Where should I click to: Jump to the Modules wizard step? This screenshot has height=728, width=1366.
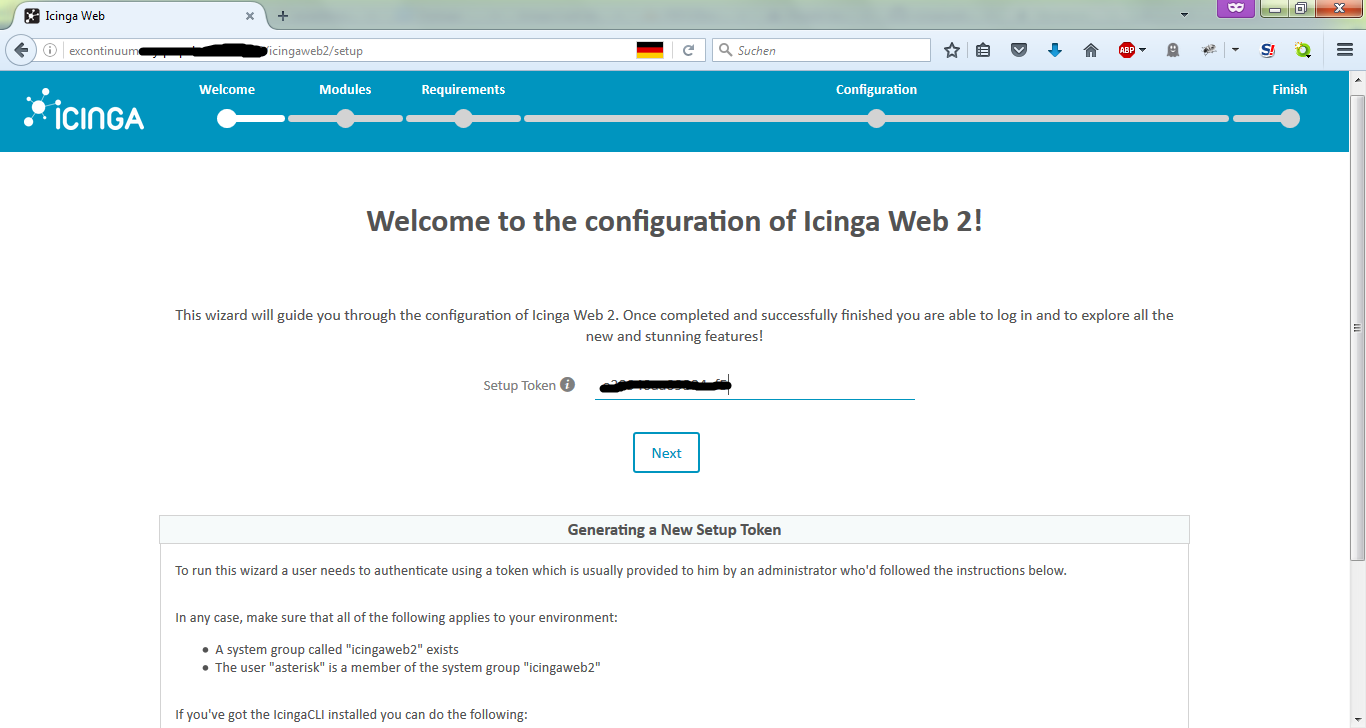pyautogui.click(x=345, y=89)
